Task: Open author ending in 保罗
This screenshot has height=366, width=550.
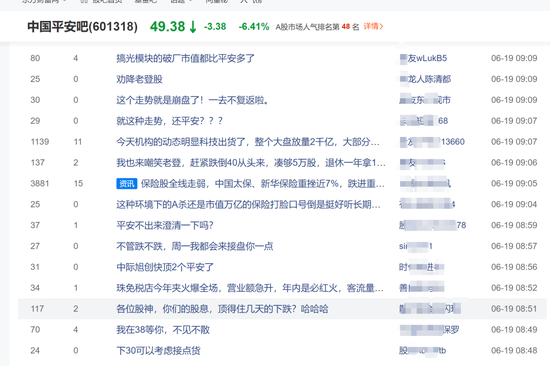Action: [x=429, y=330]
